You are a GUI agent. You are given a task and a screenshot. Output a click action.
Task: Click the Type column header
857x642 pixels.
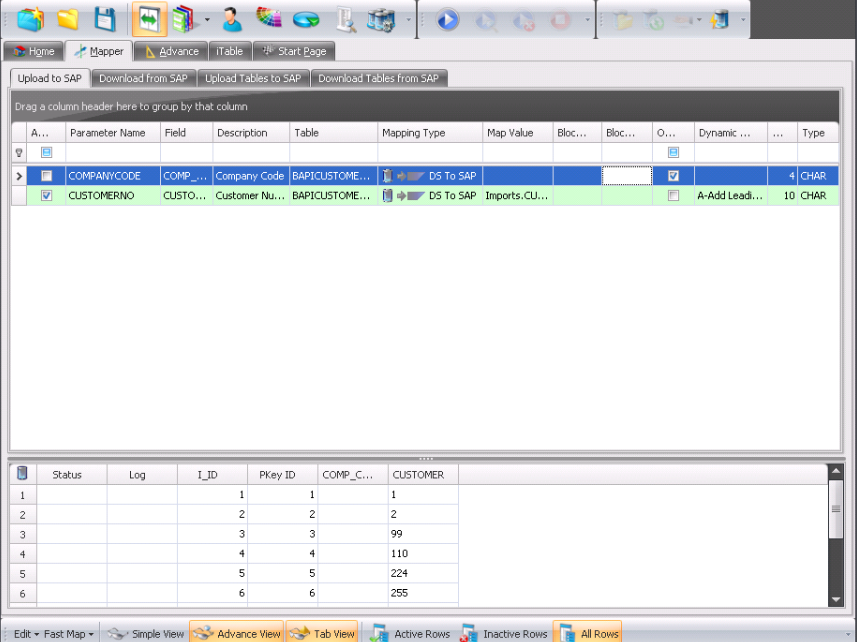pos(818,133)
